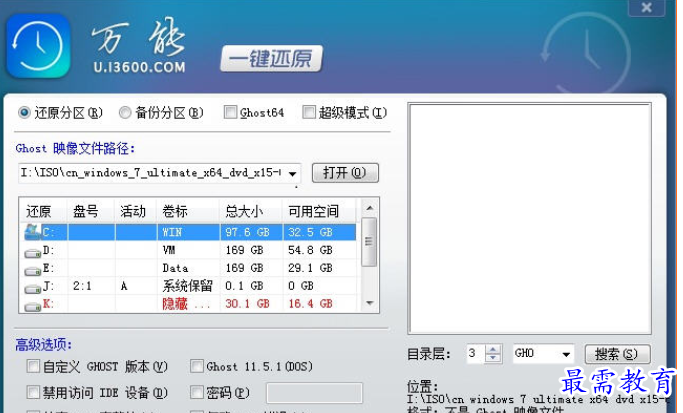This screenshot has height=413, width=683.
Task: Click the 卷标 column header
Action: click(188, 212)
